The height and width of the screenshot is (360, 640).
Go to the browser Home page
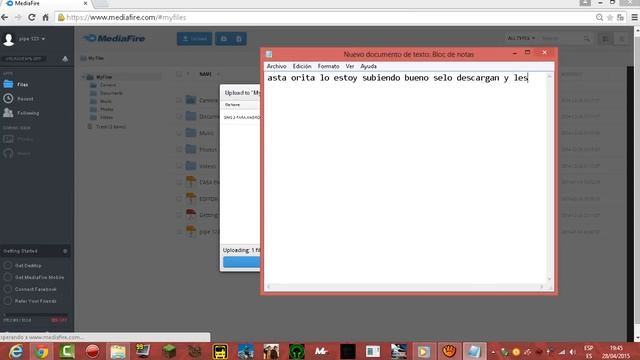pos(45,18)
